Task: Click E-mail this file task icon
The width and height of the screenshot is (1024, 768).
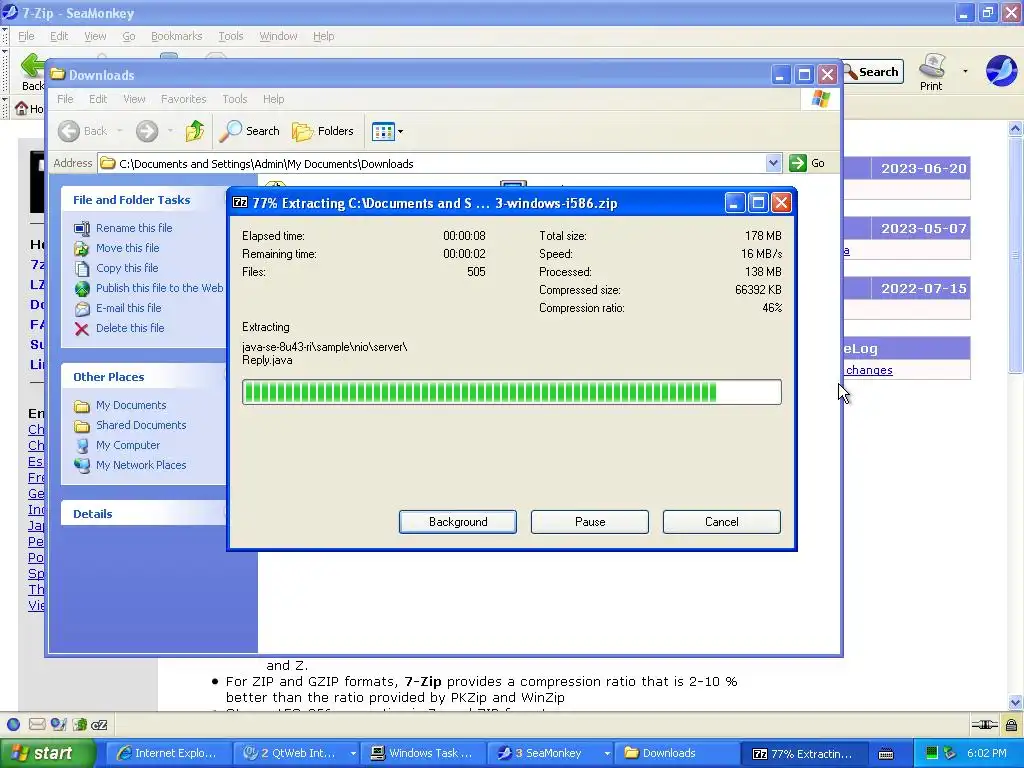Action: [82, 308]
